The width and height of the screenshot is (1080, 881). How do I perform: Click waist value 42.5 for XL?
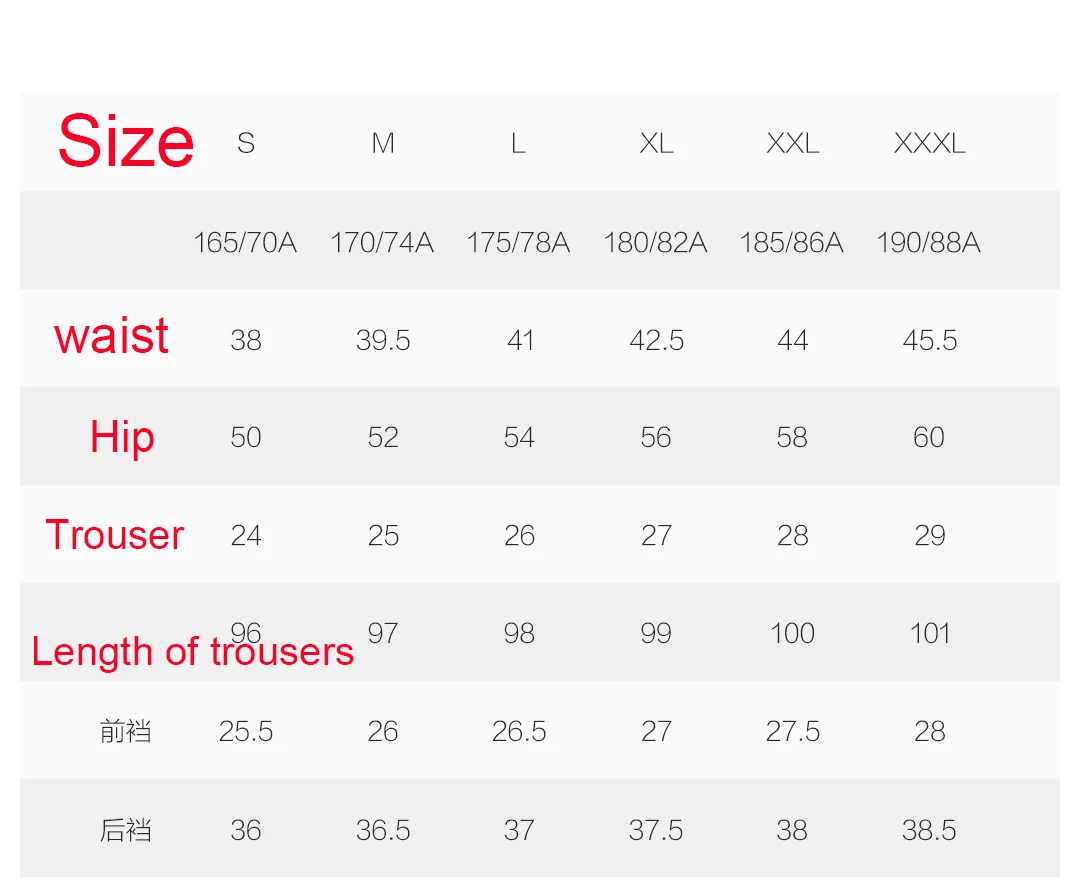click(656, 340)
